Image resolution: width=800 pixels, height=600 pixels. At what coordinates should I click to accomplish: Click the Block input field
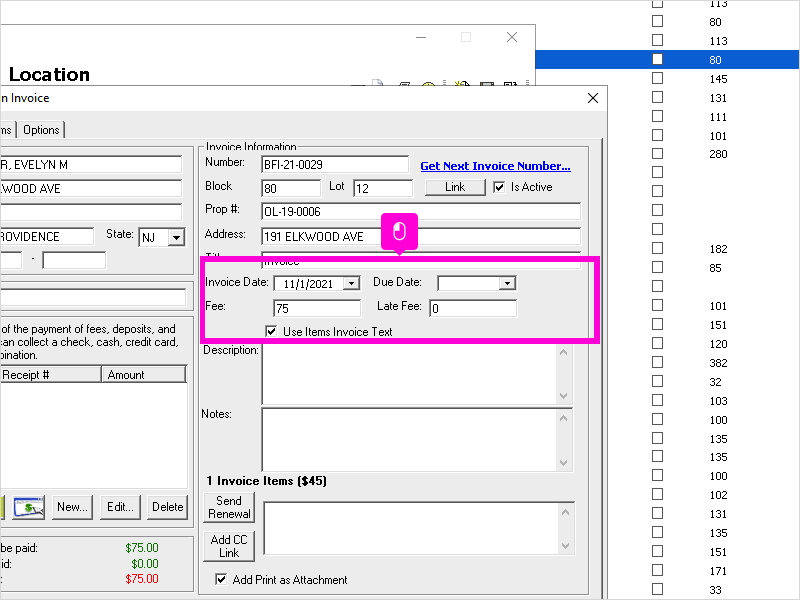point(291,188)
